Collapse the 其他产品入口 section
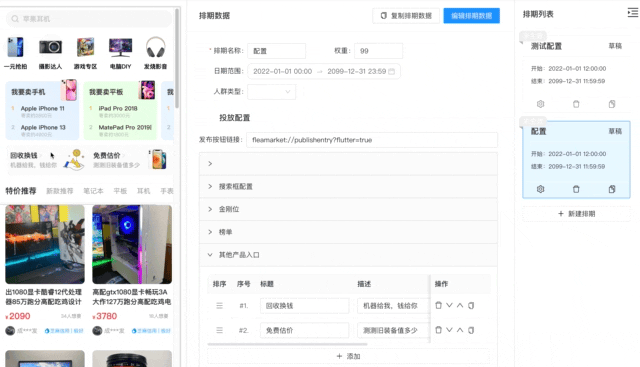The height and width of the screenshot is (367, 640). (x=348, y=255)
